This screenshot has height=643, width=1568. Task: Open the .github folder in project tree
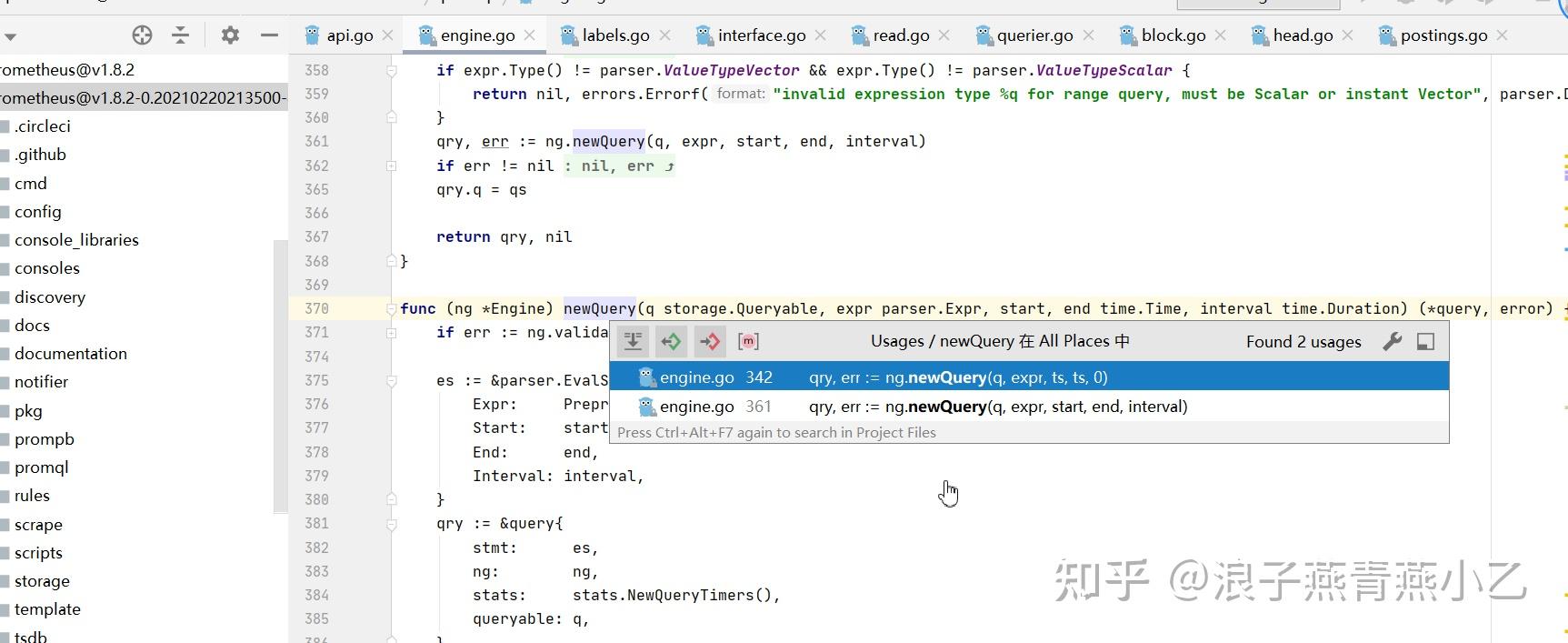point(40,155)
